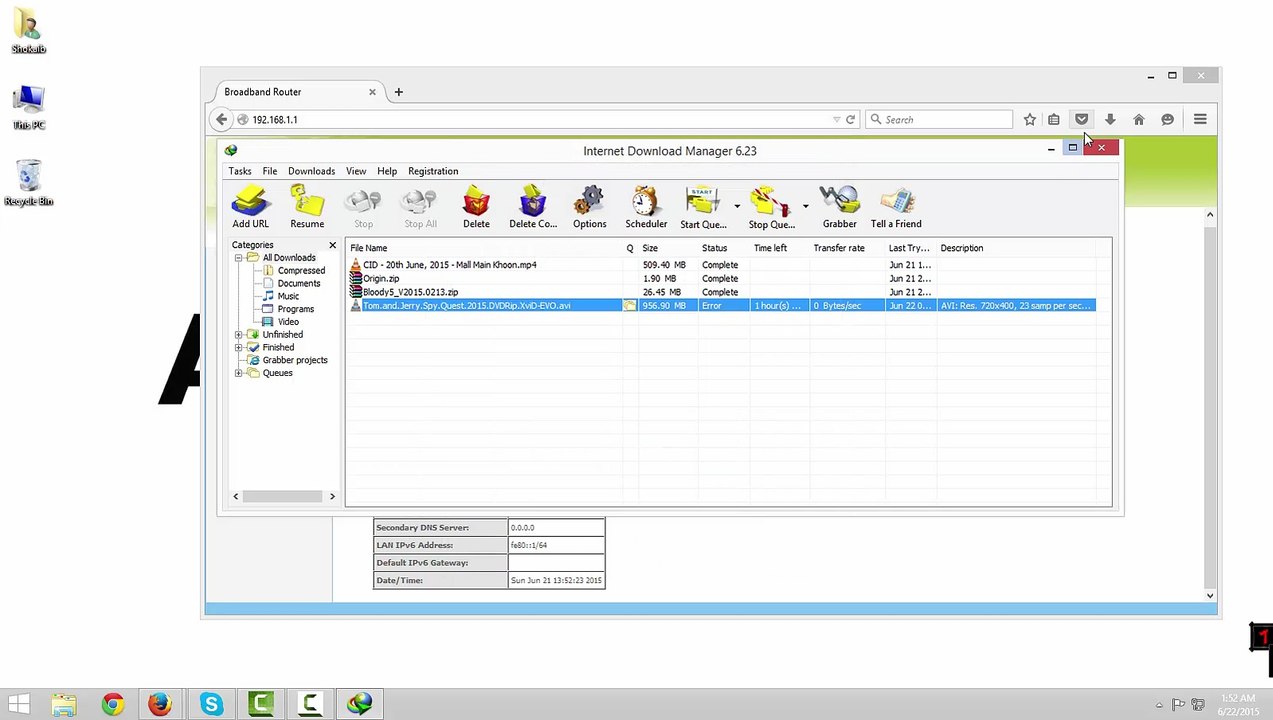
Task: Select Grabber projects in the tree
Action: [x=295, y=360]
